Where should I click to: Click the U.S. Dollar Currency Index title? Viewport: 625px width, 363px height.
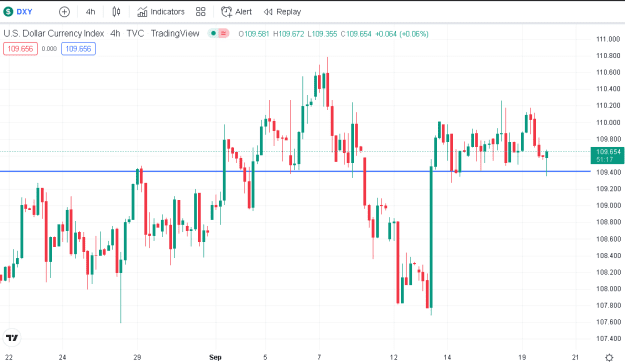(54, 33)
